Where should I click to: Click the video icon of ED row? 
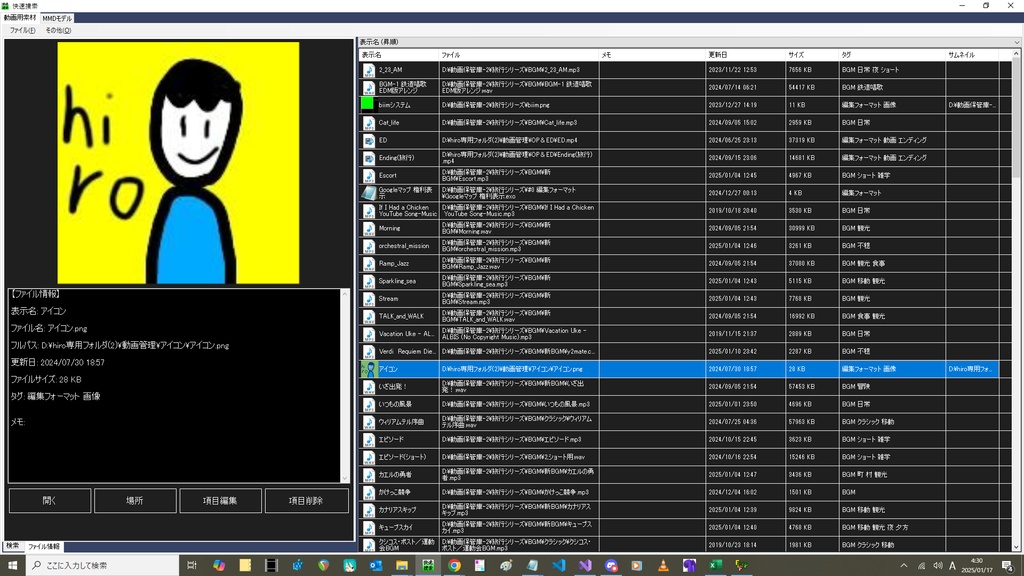pos(369,140)
